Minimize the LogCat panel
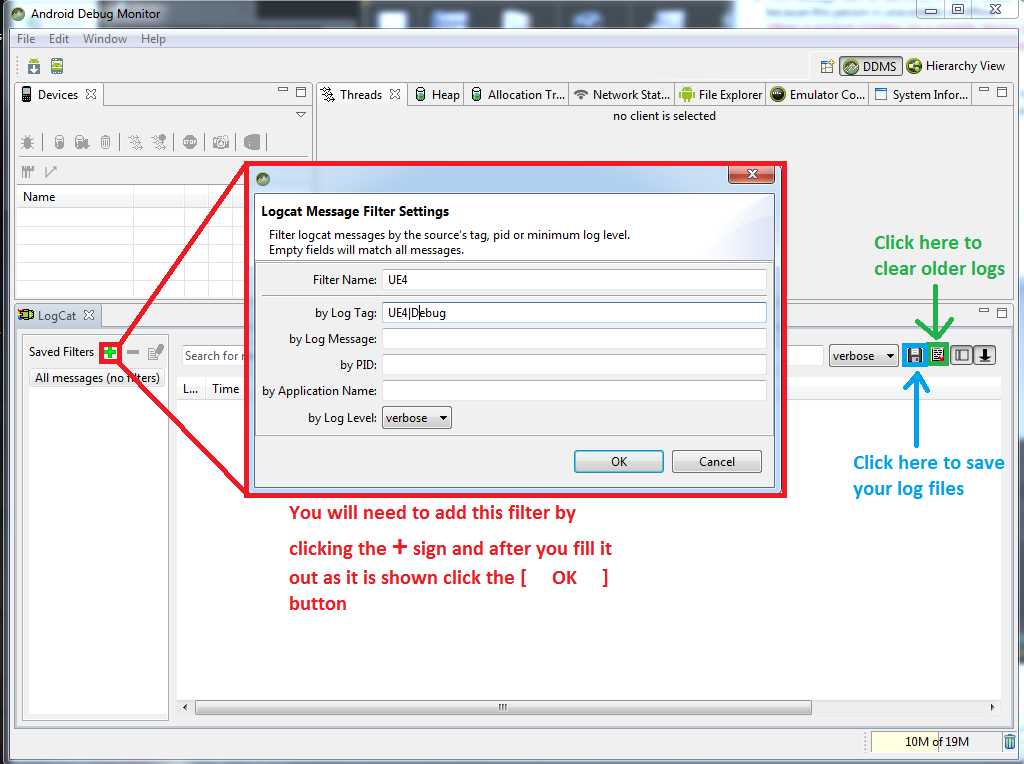Screen dimensions: 1024x764 (984, 311)
